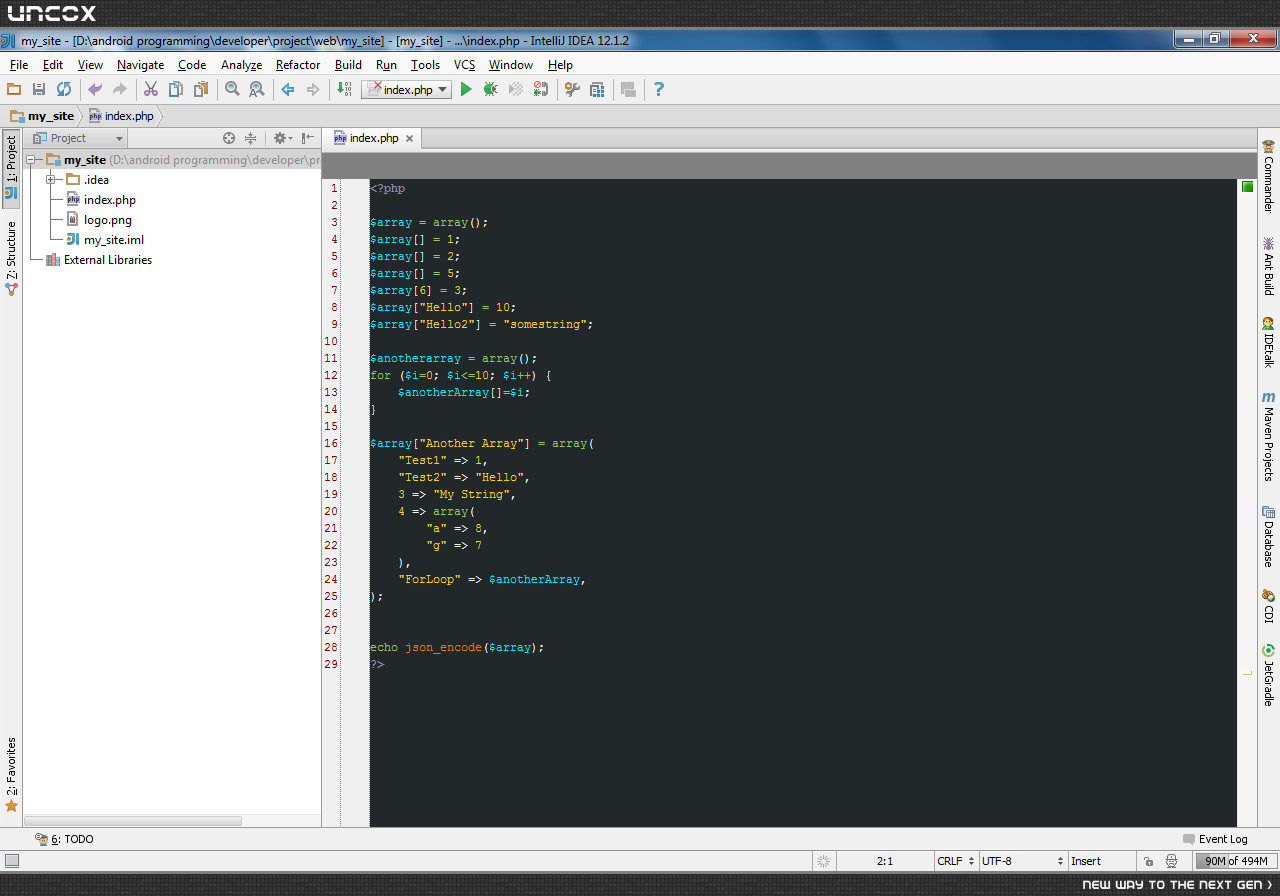Viewport: 1280px width, 896px height.
Task: Click the Run with Coverage icon
Action: pos(516,90)
